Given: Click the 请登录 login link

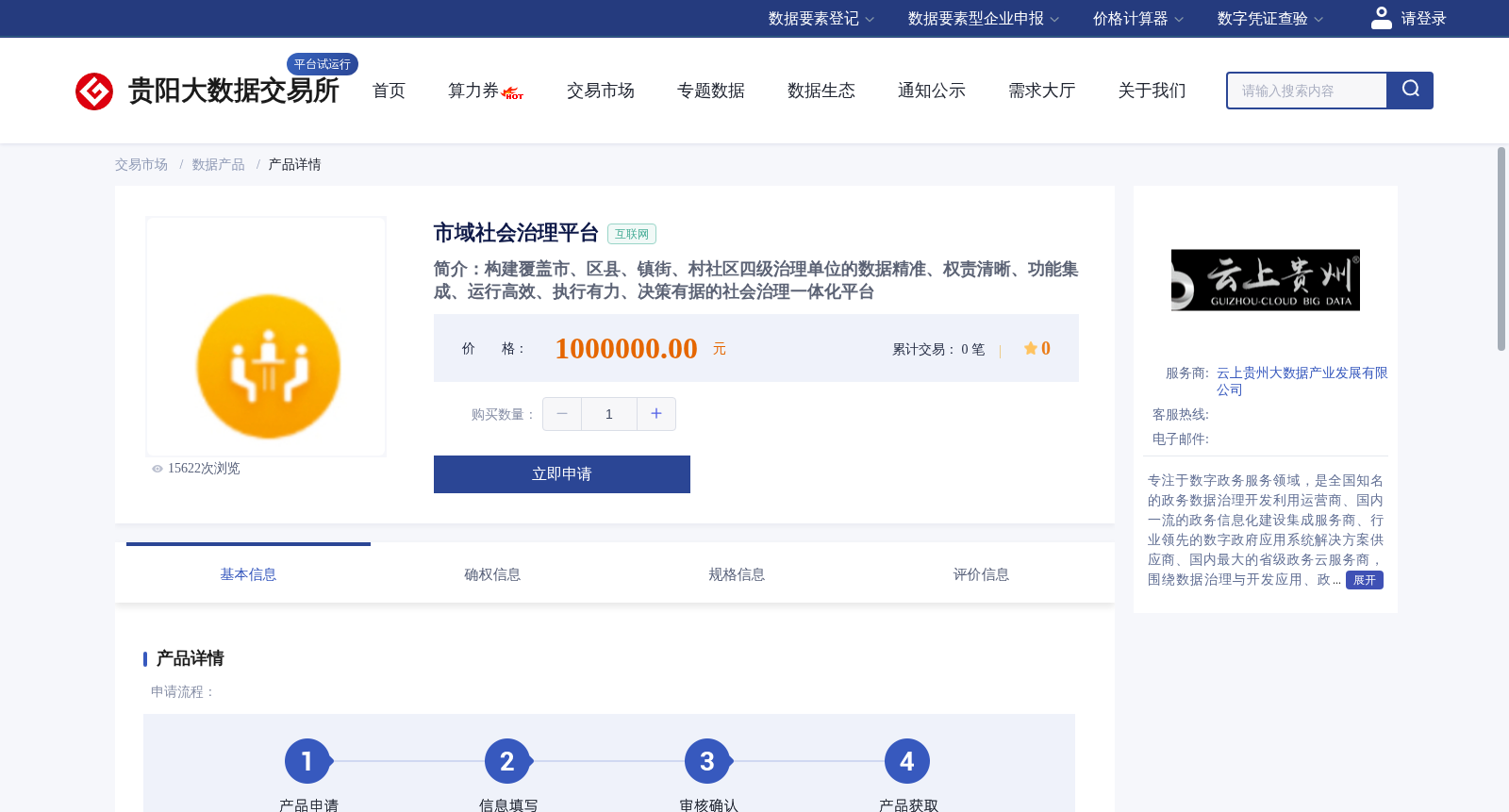Looking at the screenshot, I should (x=1423, y=19).
